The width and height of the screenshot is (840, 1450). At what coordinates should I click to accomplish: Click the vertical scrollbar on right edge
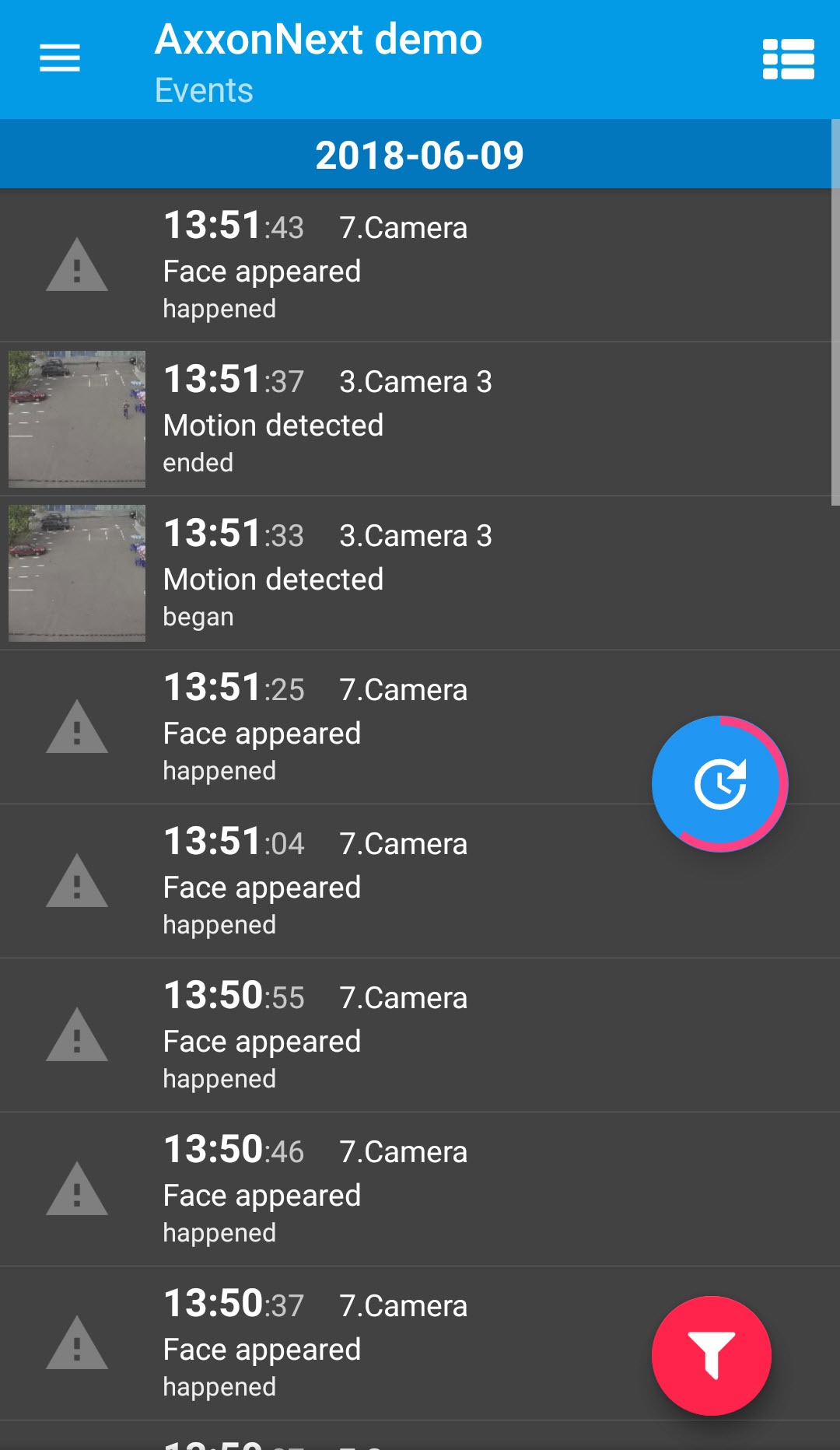coord(835,311)
